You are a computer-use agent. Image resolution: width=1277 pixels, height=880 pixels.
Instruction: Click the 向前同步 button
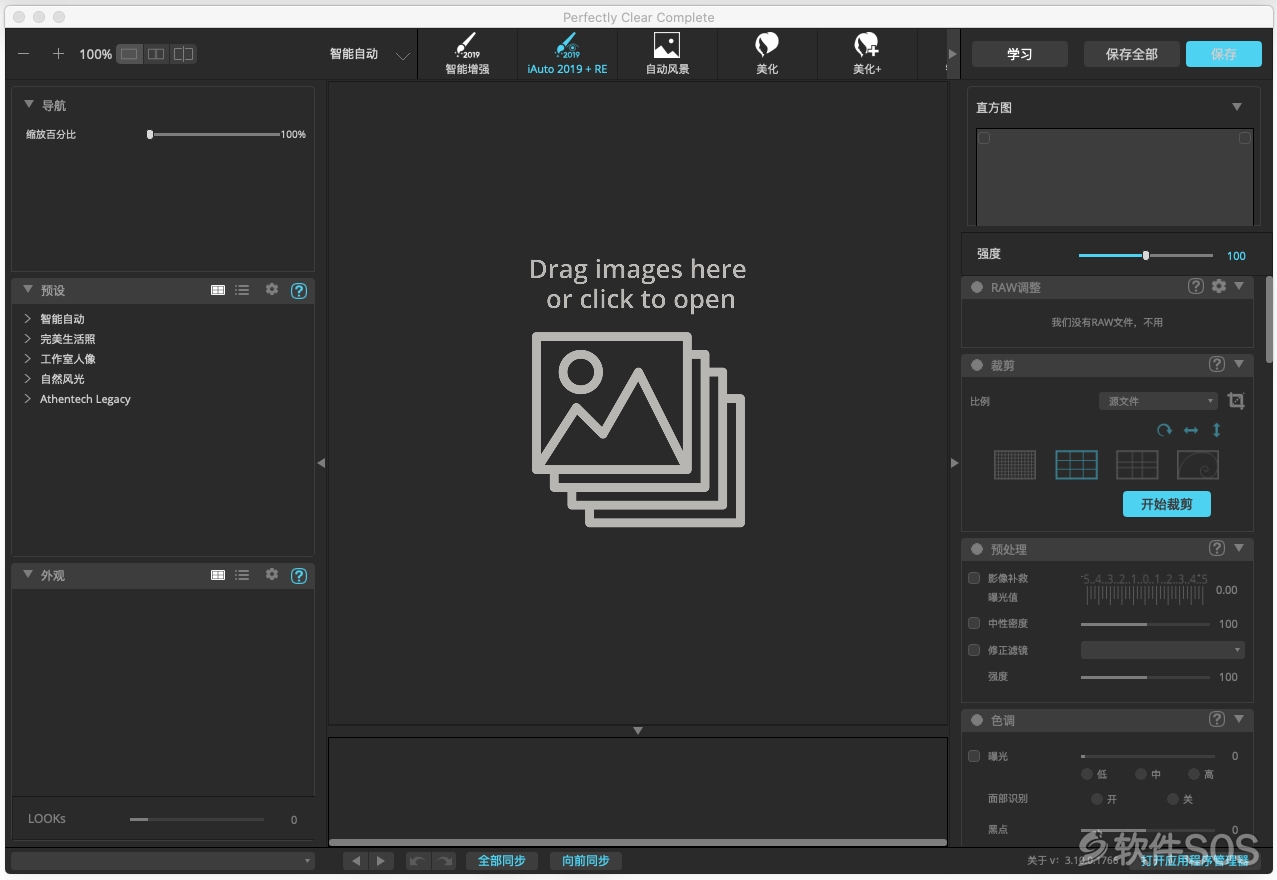tap(586, 861)
